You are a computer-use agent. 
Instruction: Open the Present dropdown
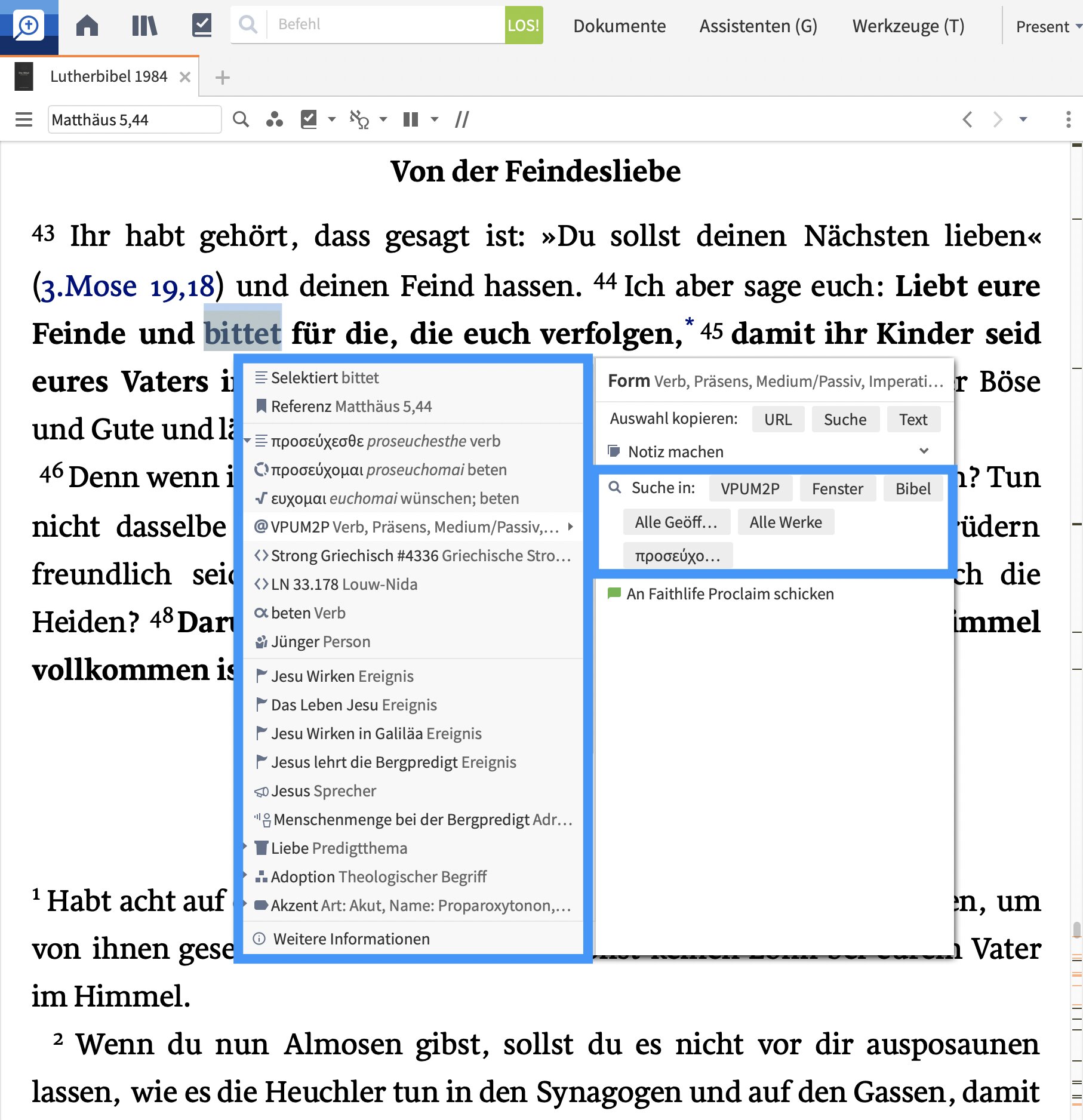tap(1048, 27)
